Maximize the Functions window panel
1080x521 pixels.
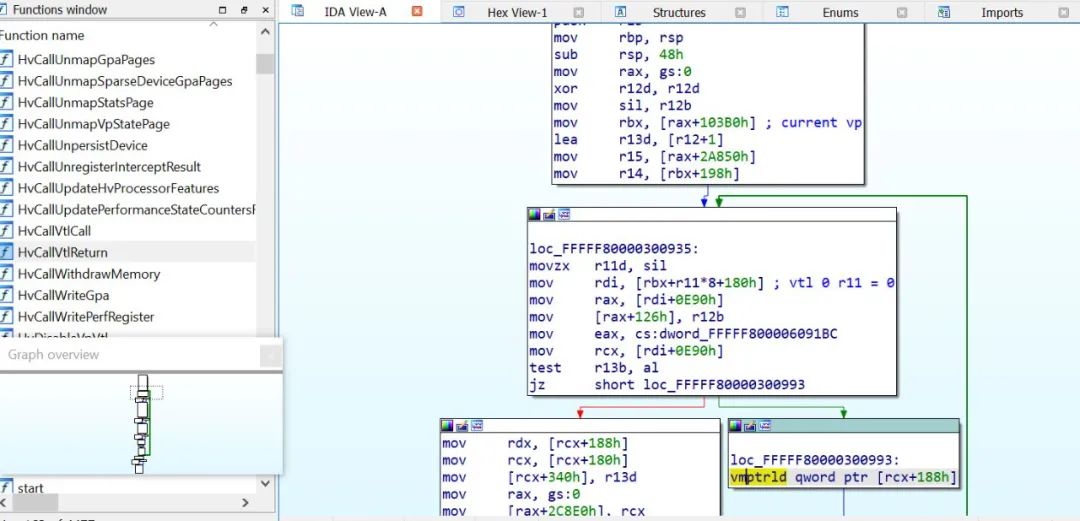pos(222,10)
